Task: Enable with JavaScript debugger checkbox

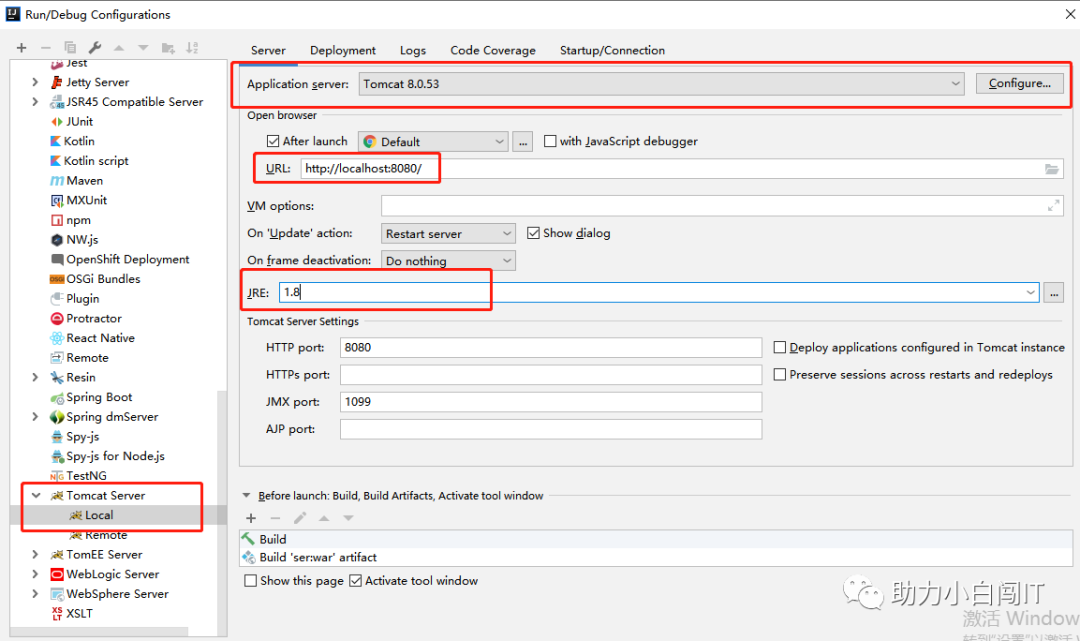Action: [x=550, y=141]
